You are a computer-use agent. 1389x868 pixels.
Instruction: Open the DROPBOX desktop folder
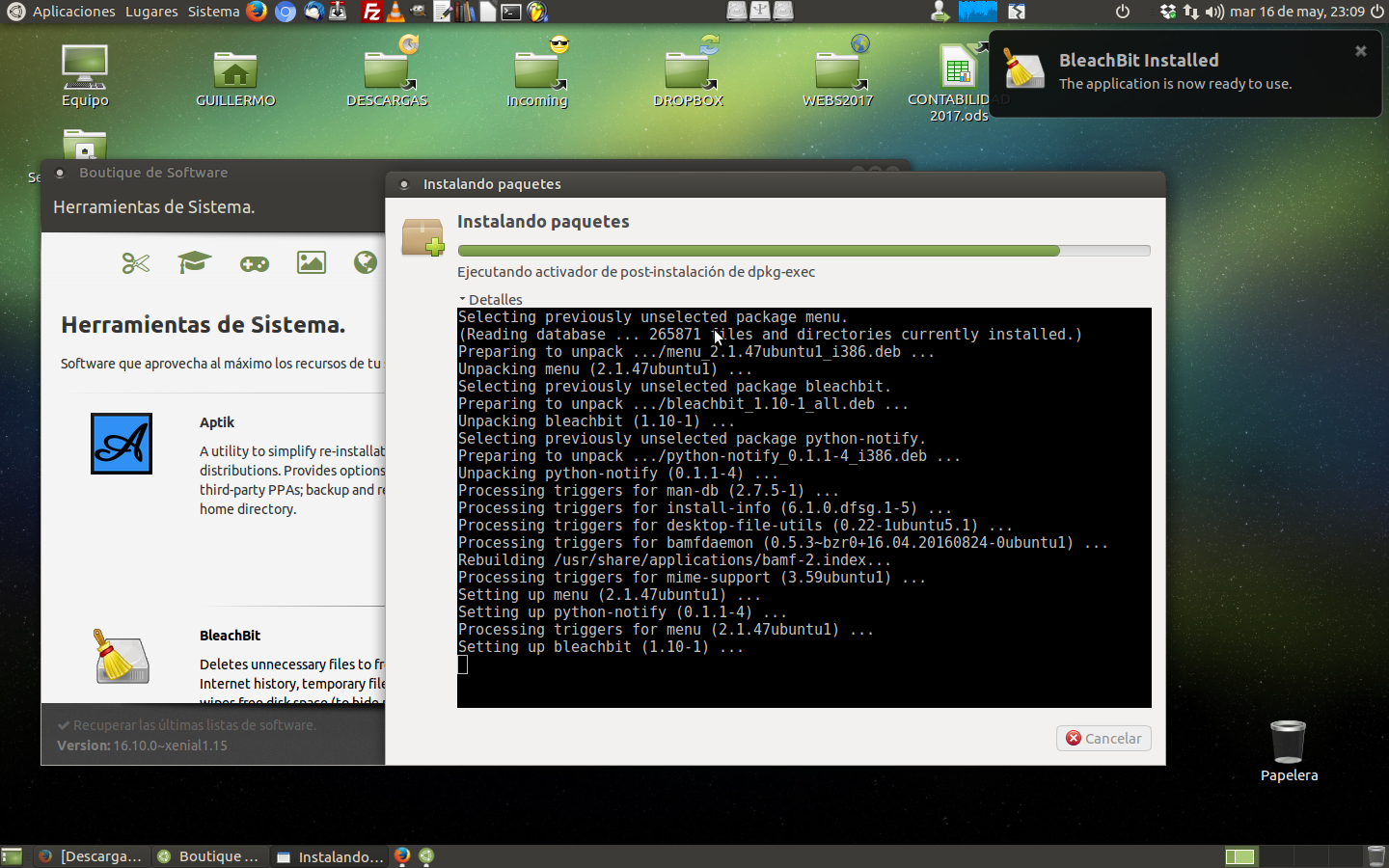(688, 74)
